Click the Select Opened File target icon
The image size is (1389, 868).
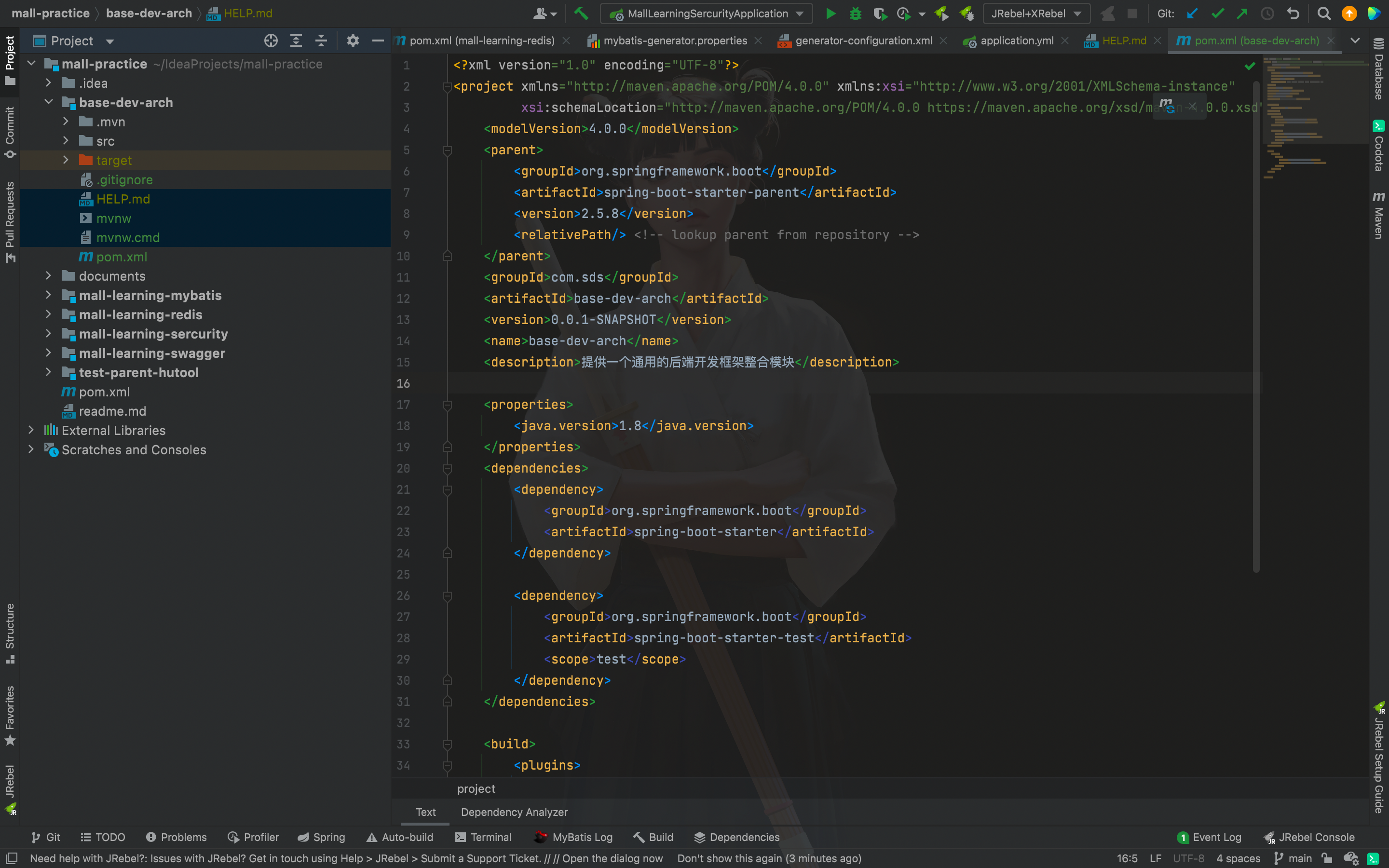pyautogui.click(x=271, y=41)
